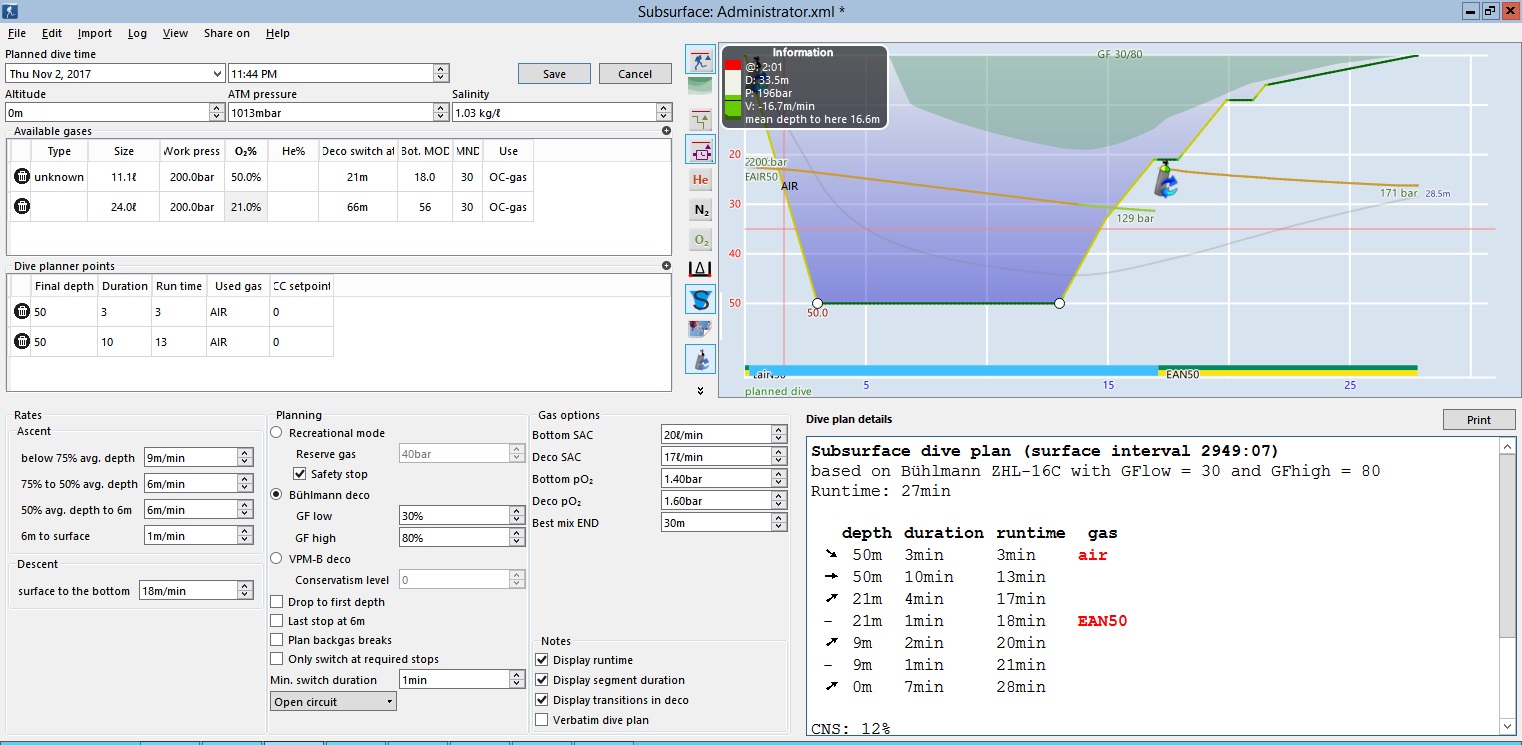Adjust the planned dive time stepper
The height and width of the screenshot is (745, 1522).
point(441,73)
